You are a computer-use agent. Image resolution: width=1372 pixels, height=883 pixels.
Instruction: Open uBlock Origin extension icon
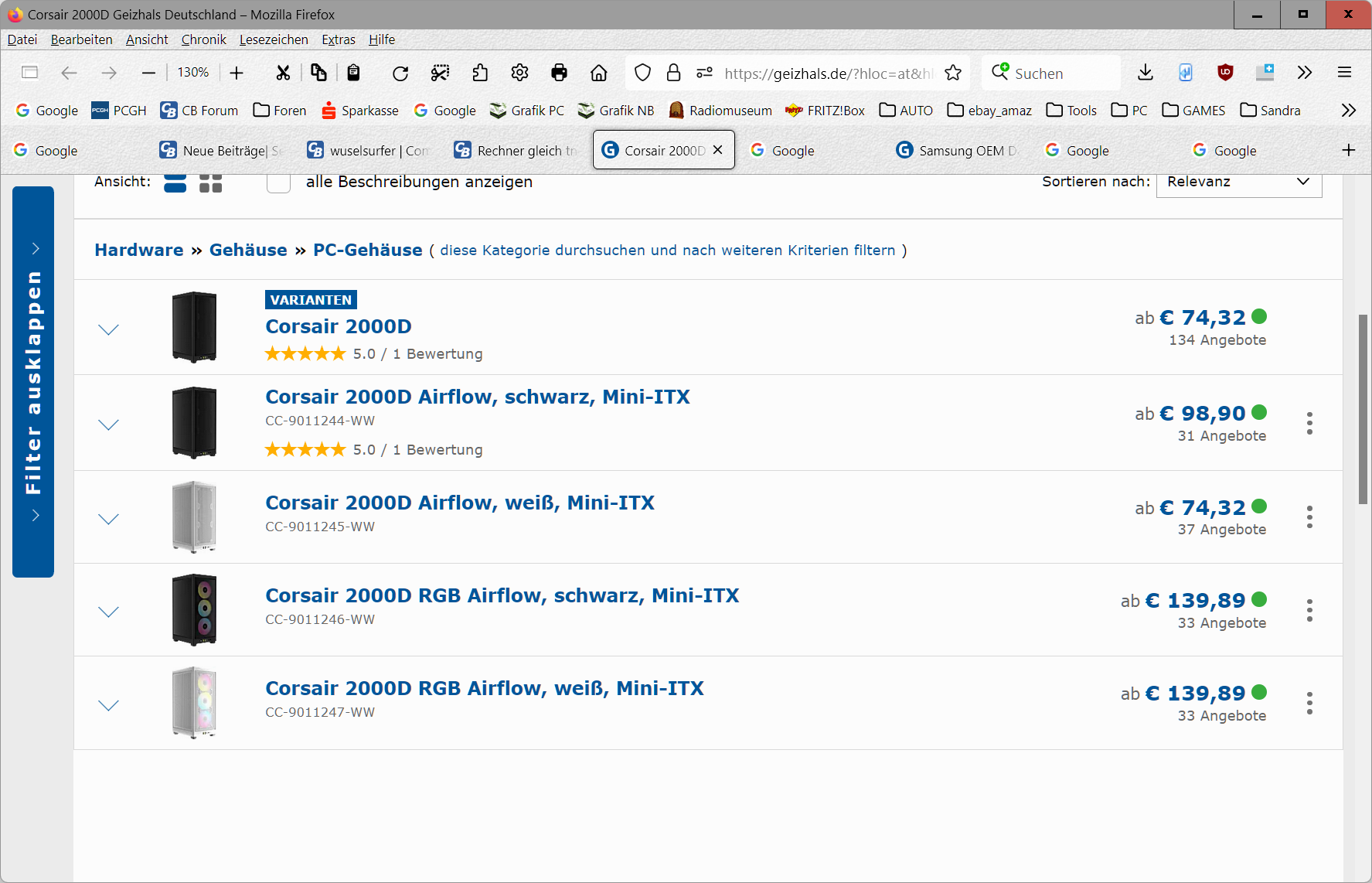coord(1225,73)
